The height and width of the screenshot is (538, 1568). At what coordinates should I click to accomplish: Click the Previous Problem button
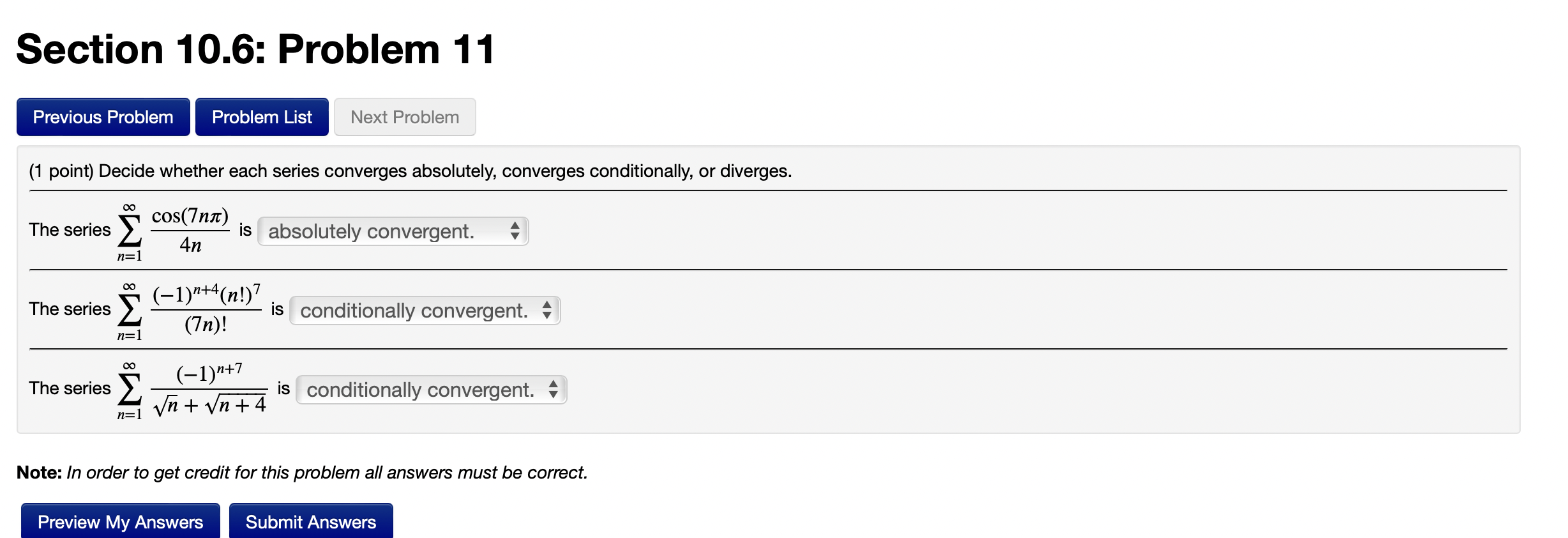(x=103, y=116)
